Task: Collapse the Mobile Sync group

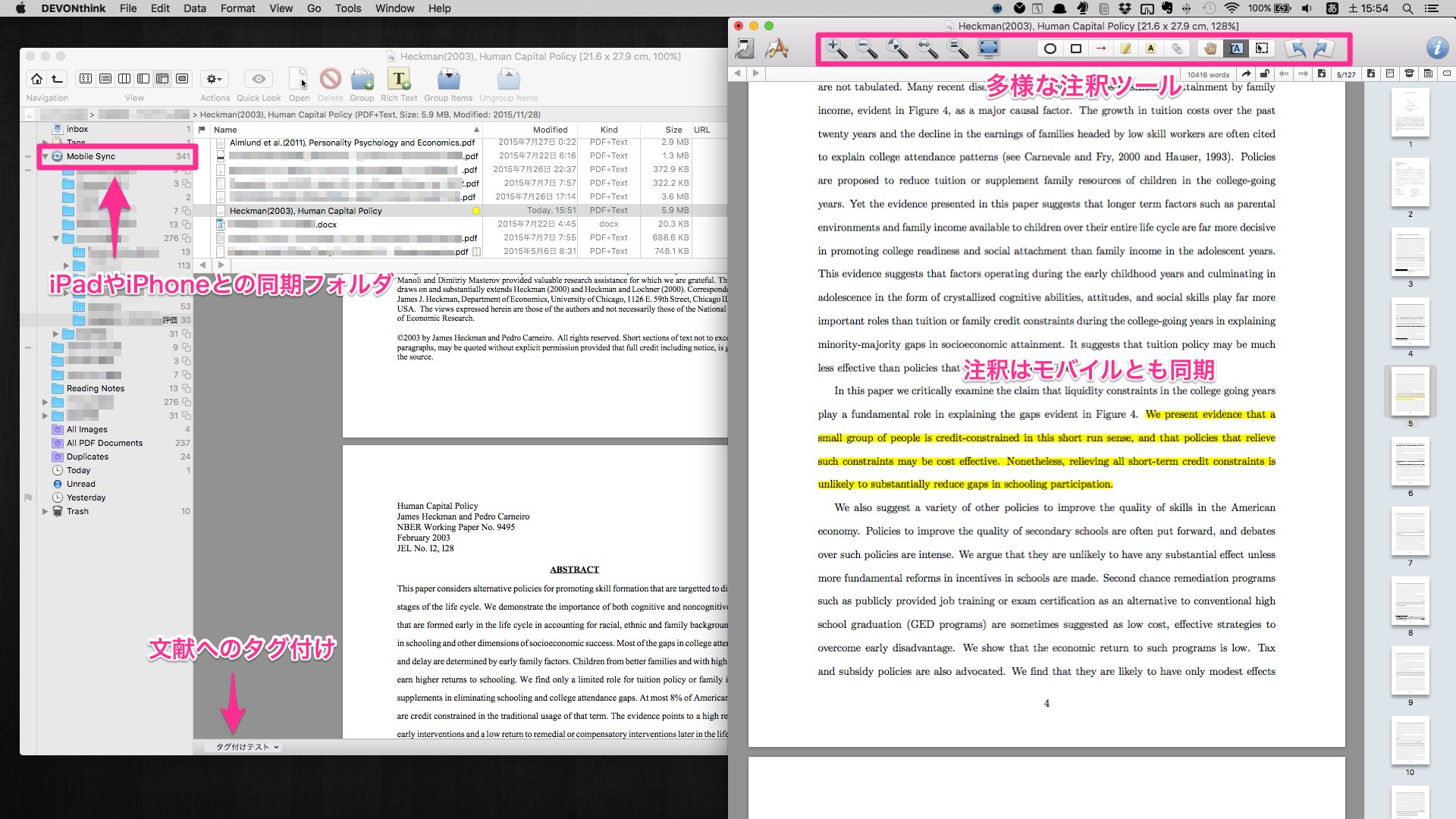Action: [x=45, y=156]
